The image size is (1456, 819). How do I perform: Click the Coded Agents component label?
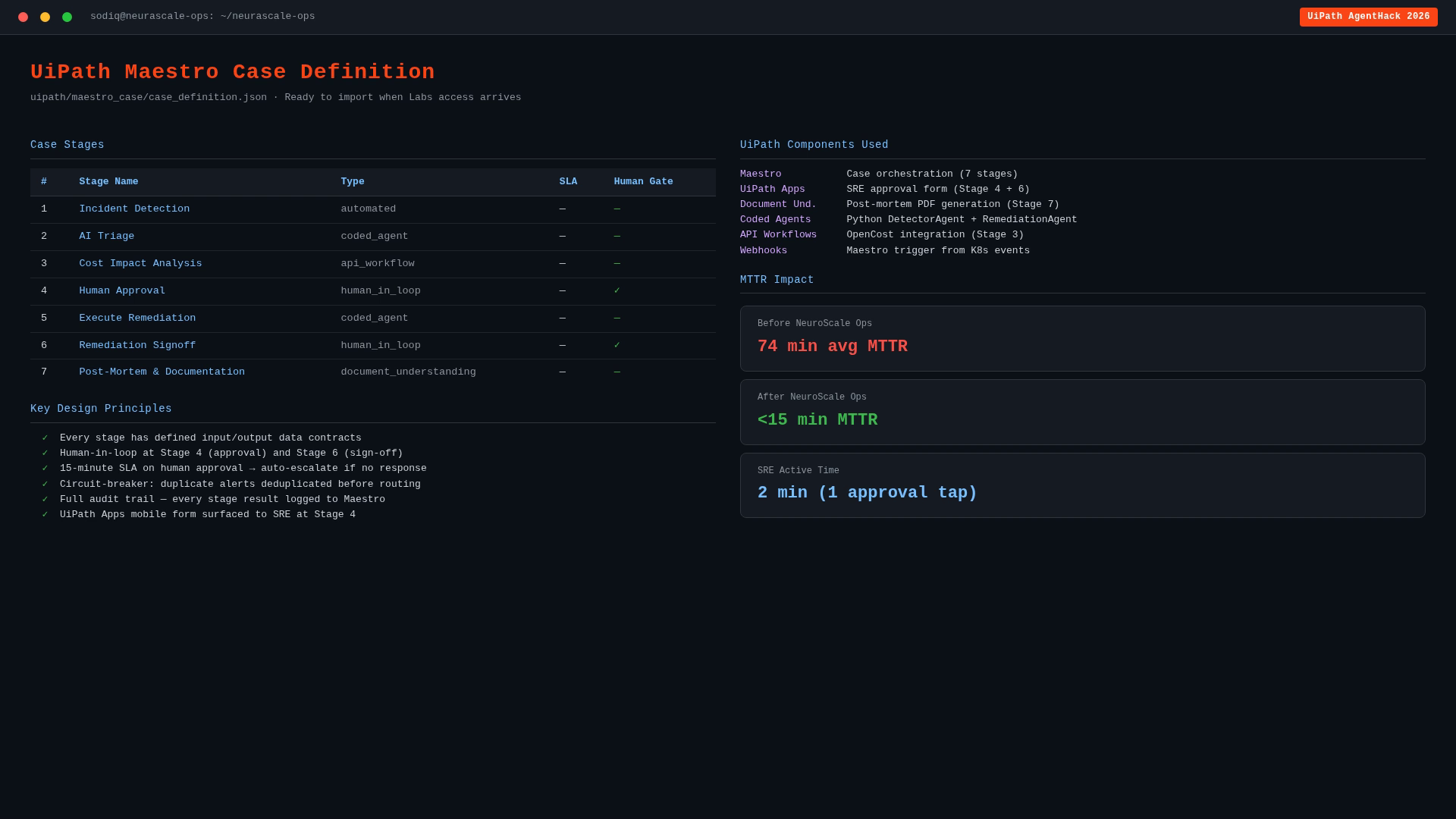click(776, 220)
